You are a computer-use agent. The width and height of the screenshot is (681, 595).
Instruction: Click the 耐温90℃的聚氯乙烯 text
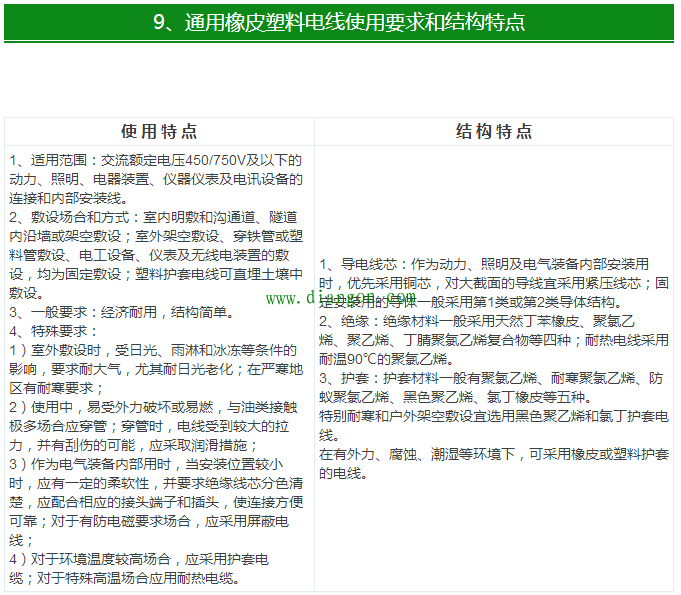pos(381,358)
